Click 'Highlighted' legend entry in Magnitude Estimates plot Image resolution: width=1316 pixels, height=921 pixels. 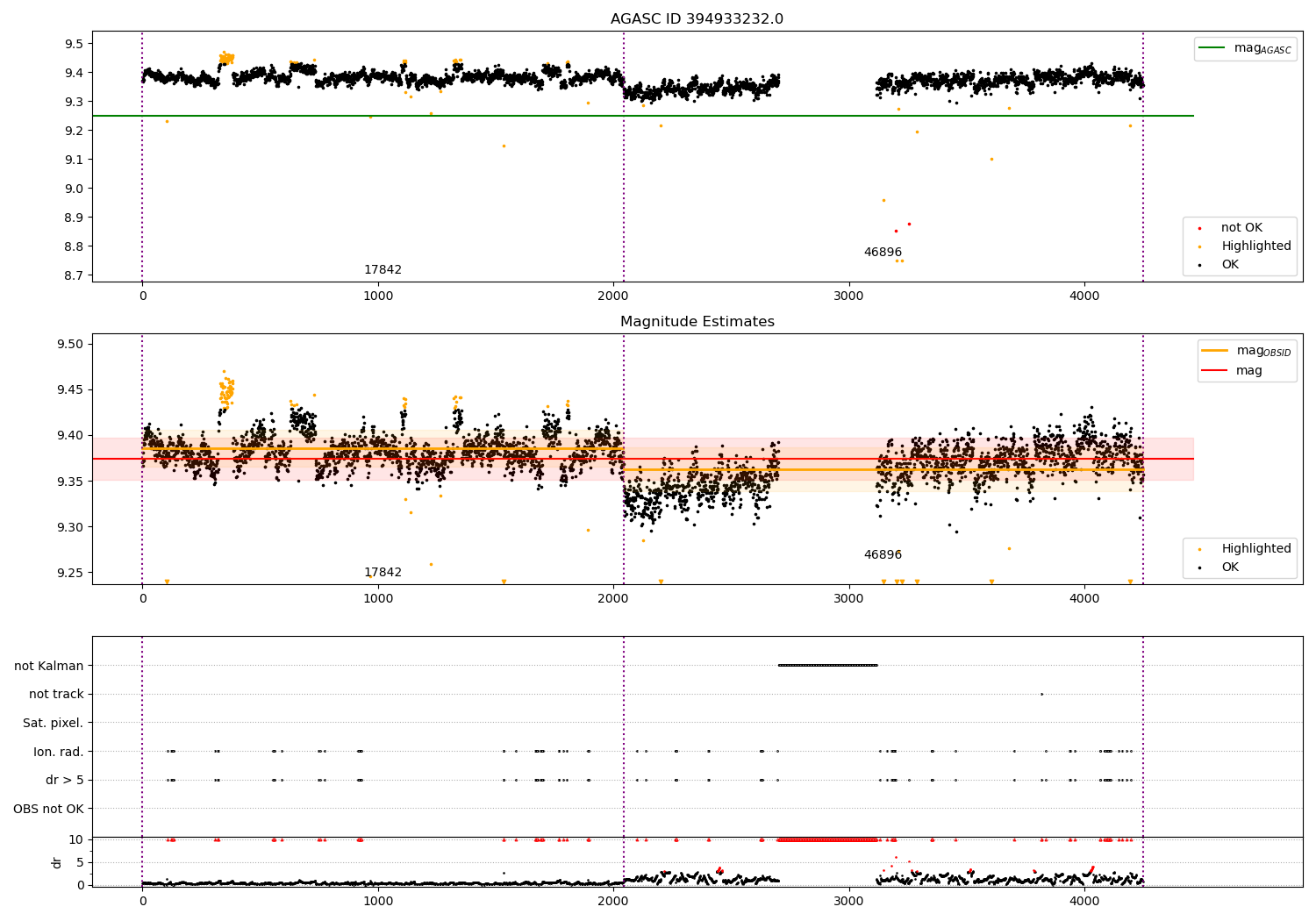tap(1246, 549)
